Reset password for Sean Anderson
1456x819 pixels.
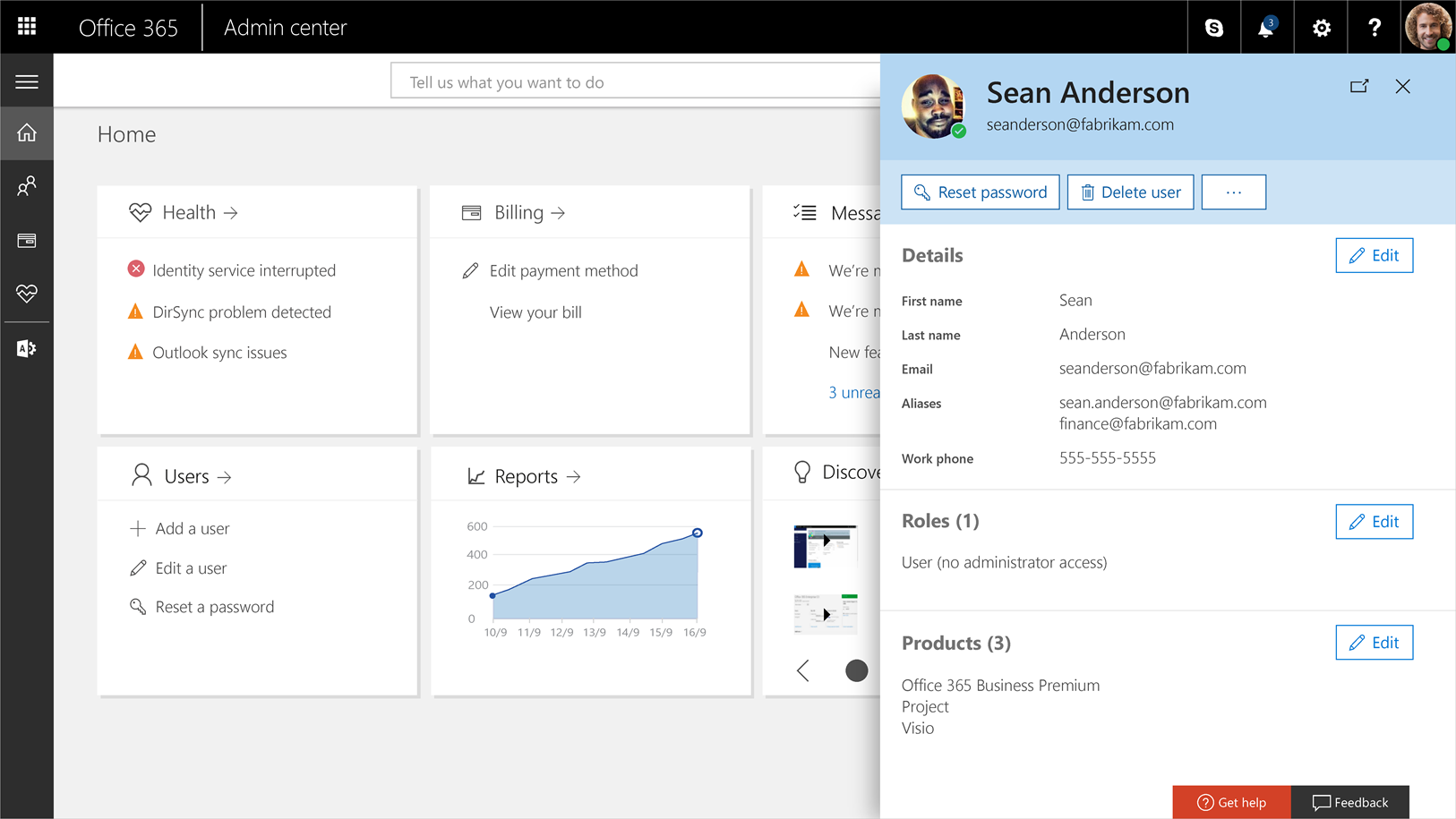pyautogui.click(x=980, y=192)
